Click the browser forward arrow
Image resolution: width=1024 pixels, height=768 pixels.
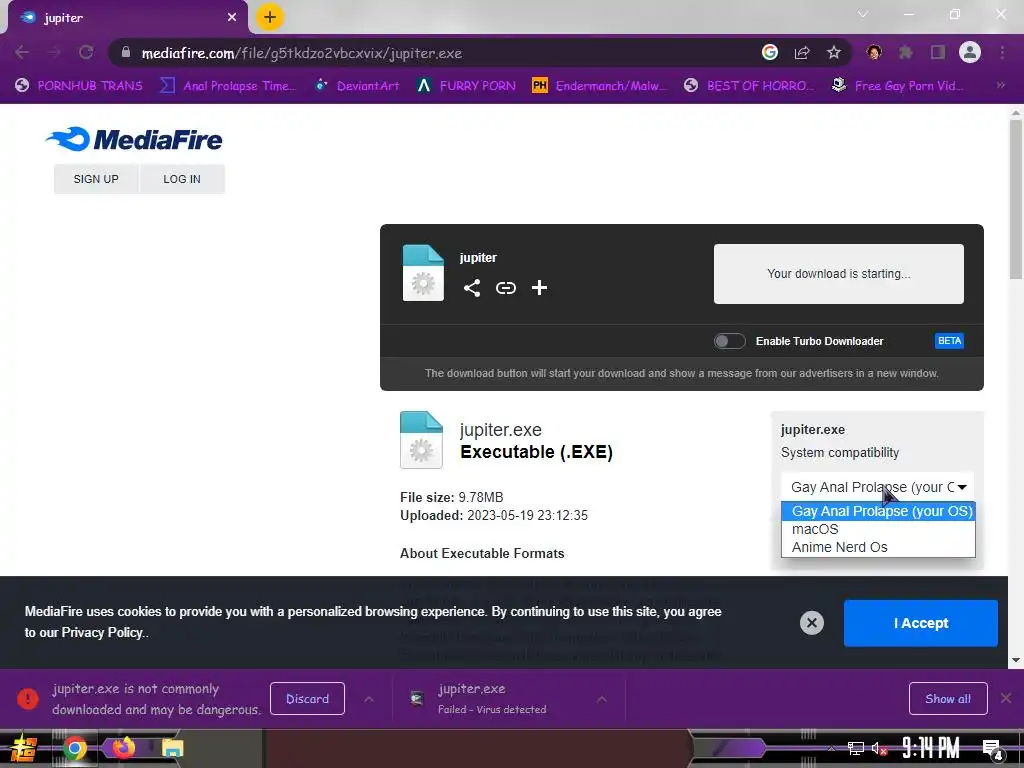[x=54, y=52]
